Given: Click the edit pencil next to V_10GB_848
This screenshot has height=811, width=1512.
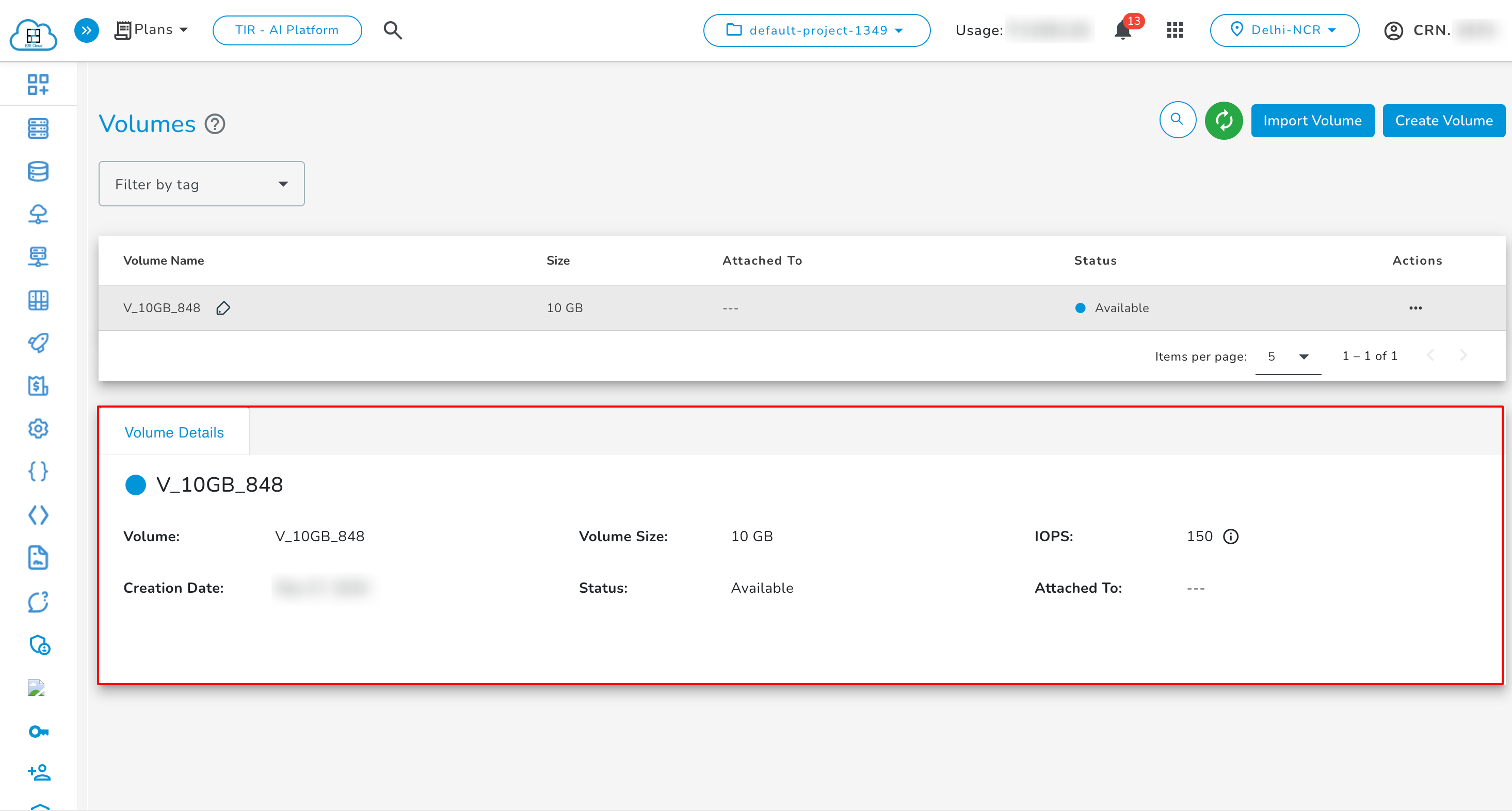Looking at the screenshot, I should (x=223, y=308).
